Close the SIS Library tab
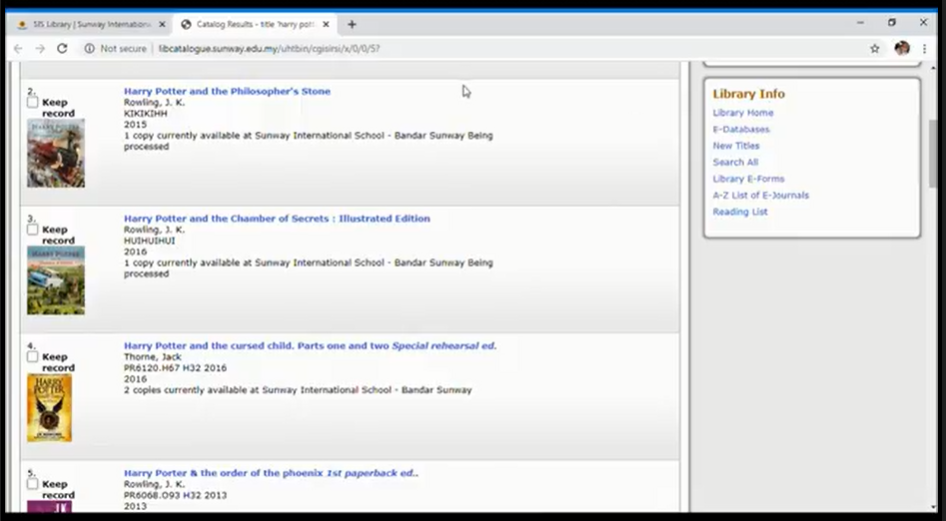 pyautogui.click(x=162, y=25)
